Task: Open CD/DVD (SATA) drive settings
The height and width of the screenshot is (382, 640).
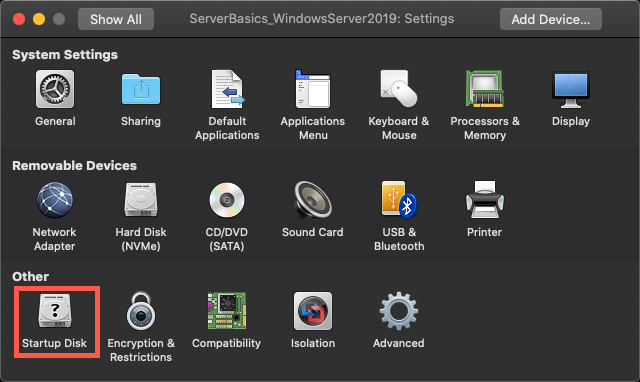Action: [227, 200]
